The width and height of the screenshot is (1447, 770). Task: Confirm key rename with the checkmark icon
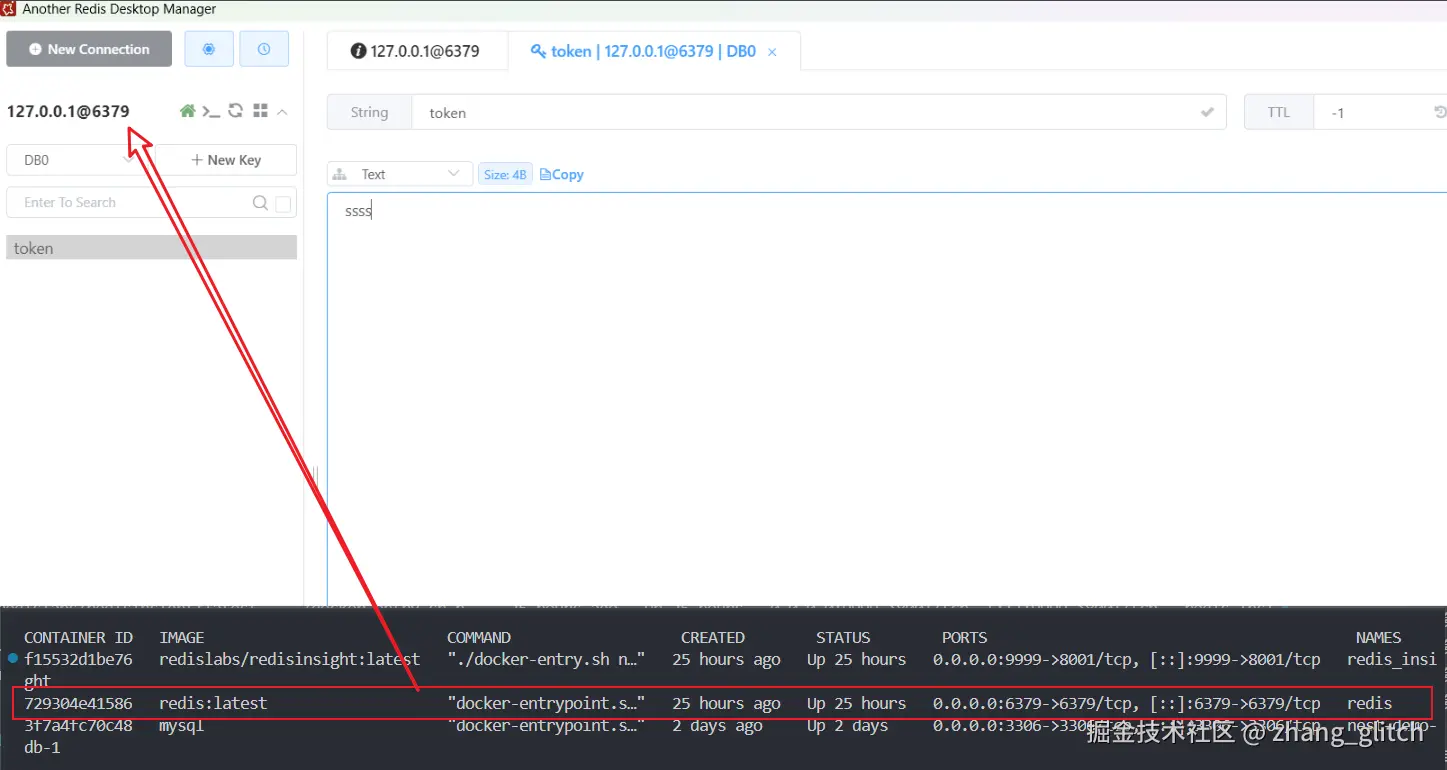(1207, 113)
